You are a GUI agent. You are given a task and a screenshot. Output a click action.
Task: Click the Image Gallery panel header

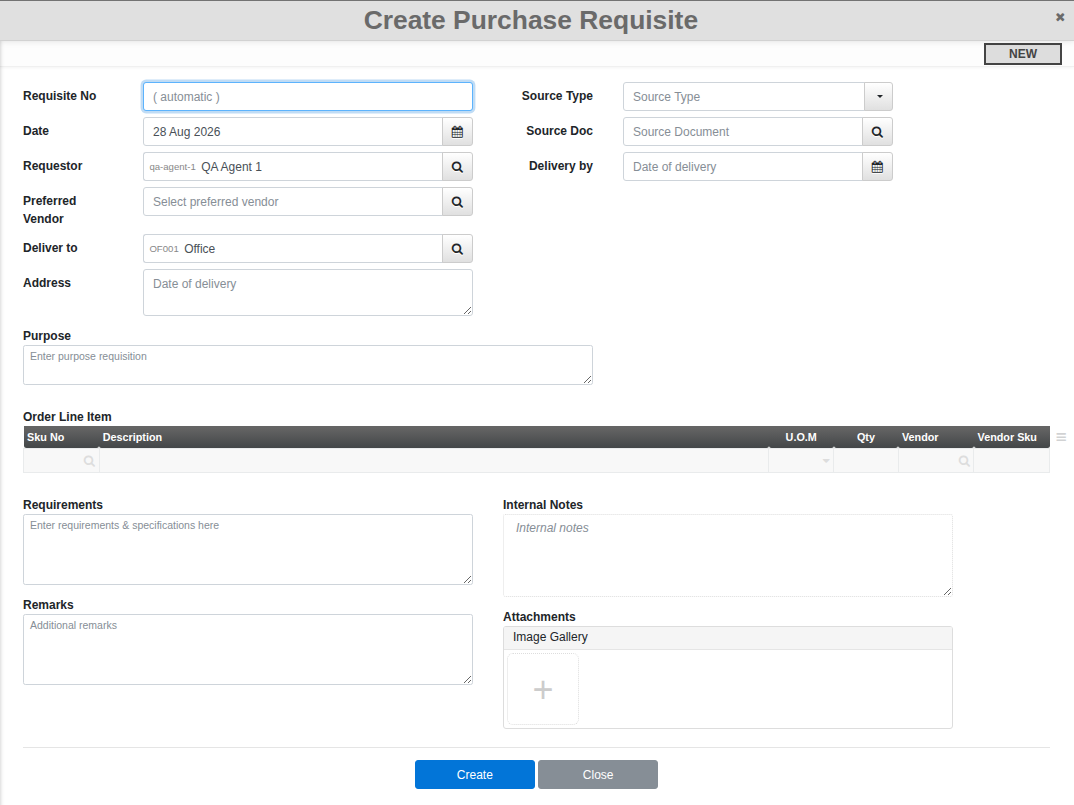click(x=727, y=638)
